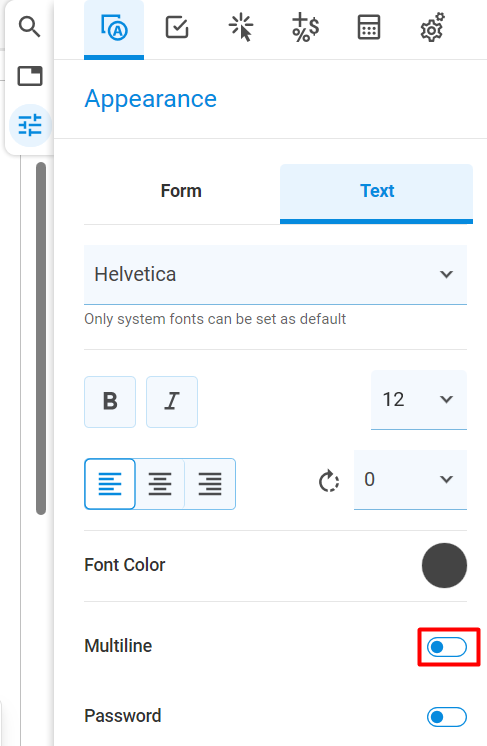Align text to the right
The image size is (487, 746).
pos(210,484)
